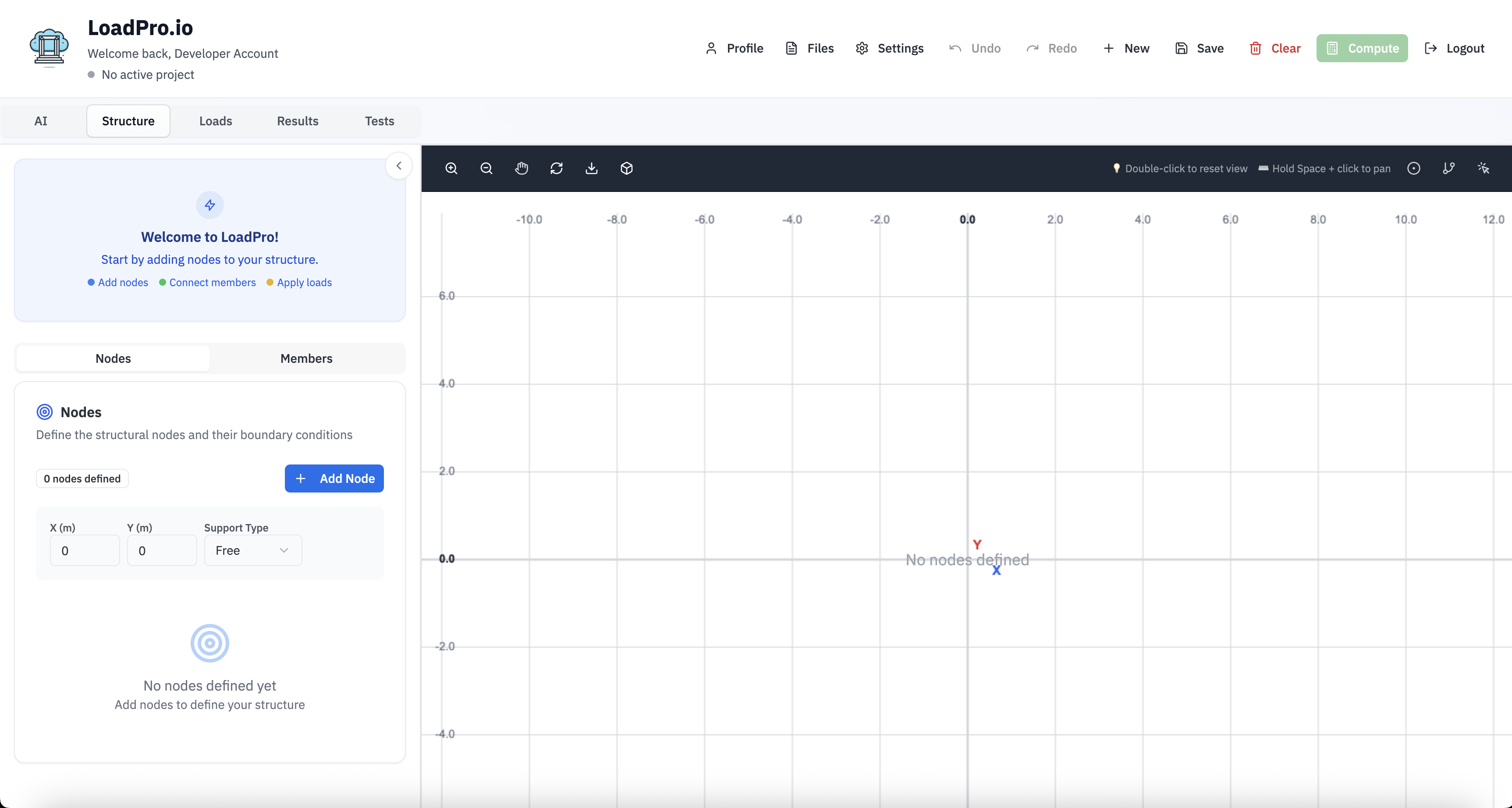Select the zoom-in tool on the canvas toolbar
1512x808 pixels.
pyautogui.click(x=451, y=168)
